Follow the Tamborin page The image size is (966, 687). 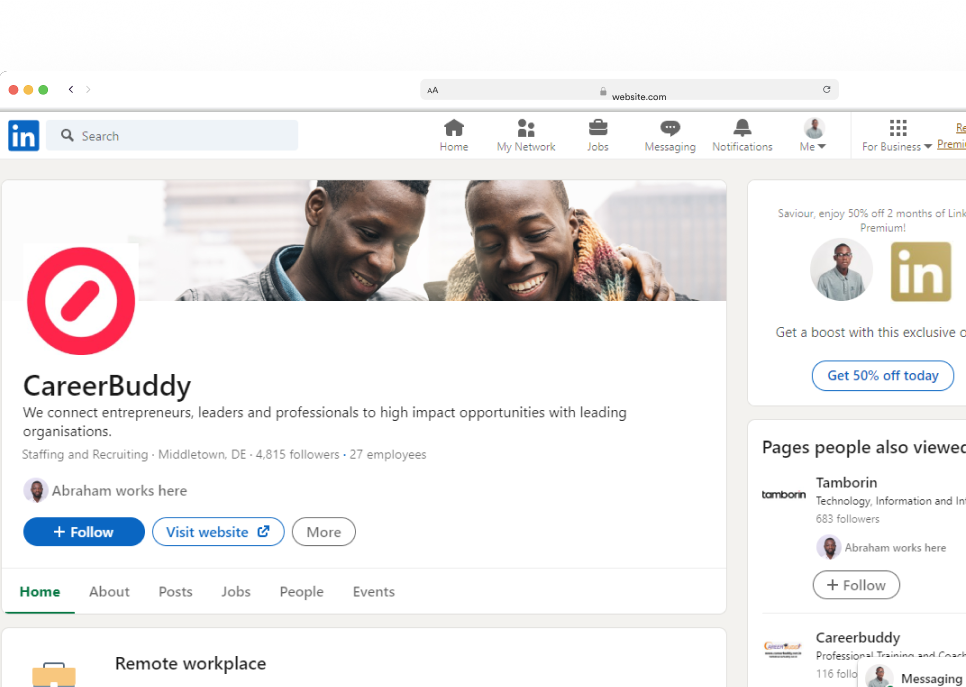tap(856, 585)
